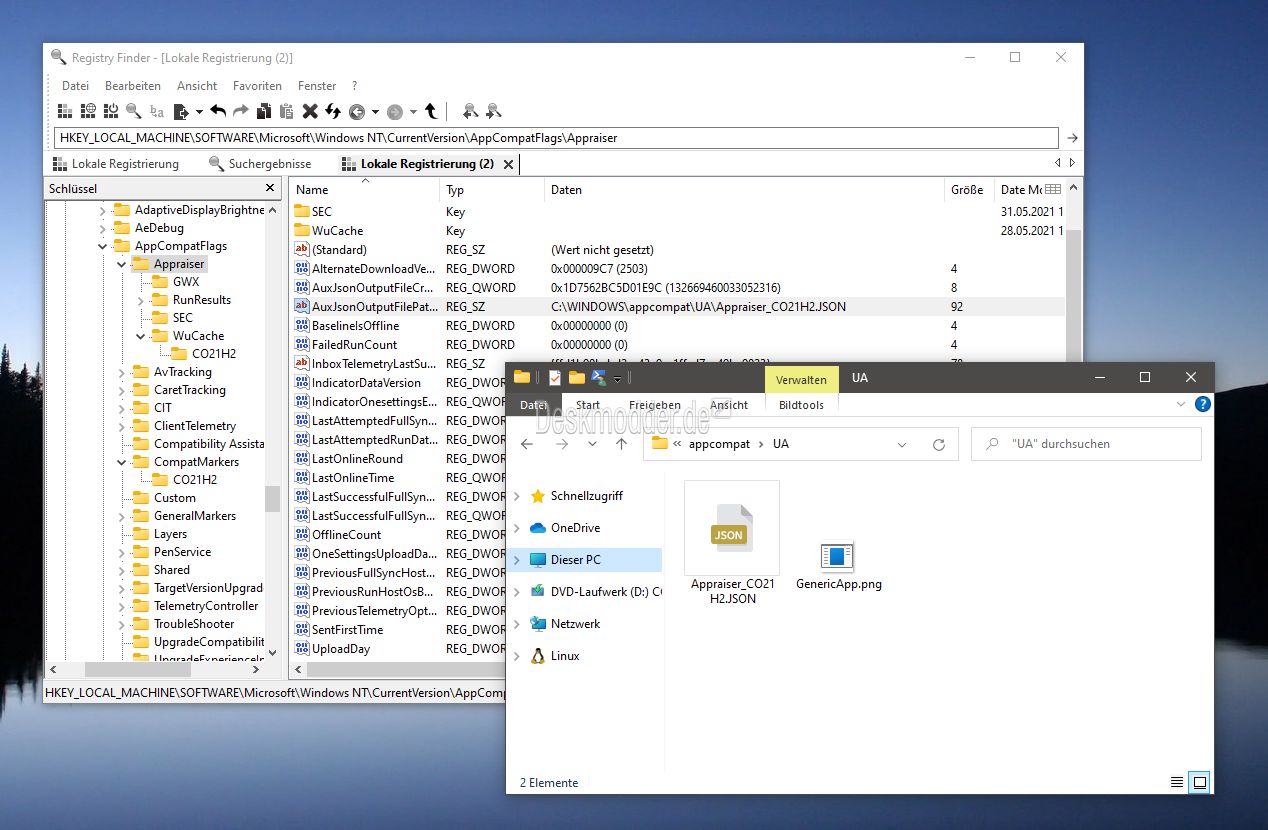Open the Freigeben ribbon tab in Explorer
This screenshot has height=830, width=1268.
point(653,405)
